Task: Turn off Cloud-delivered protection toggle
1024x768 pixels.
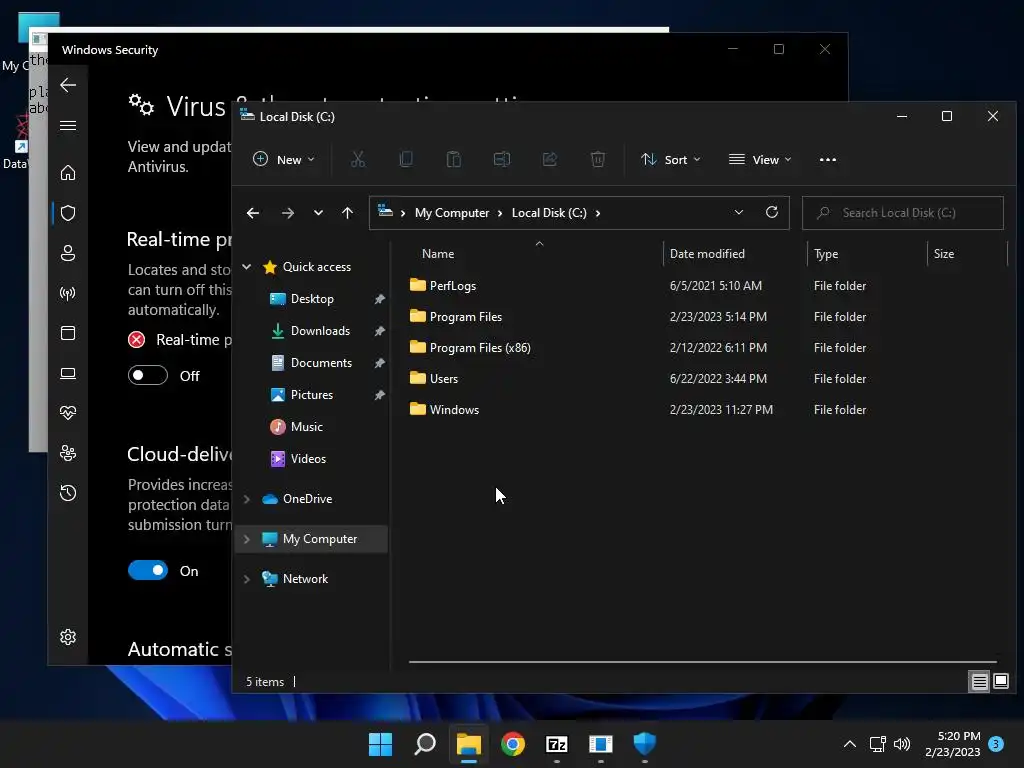Action: point(148,570)
